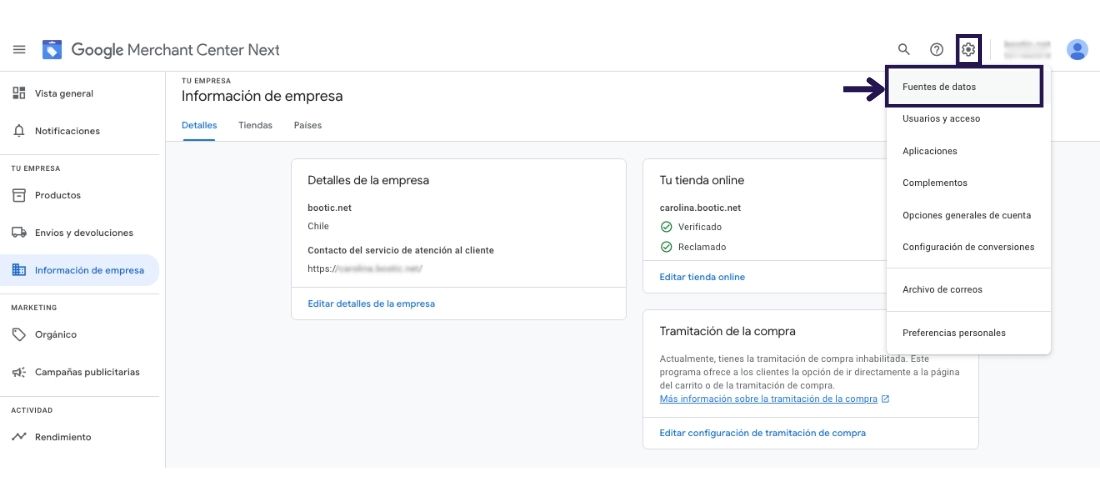The width and height of the screenshot is (1100, 500).
Task: Click the Orgánico tag icon
Action: 19,335
